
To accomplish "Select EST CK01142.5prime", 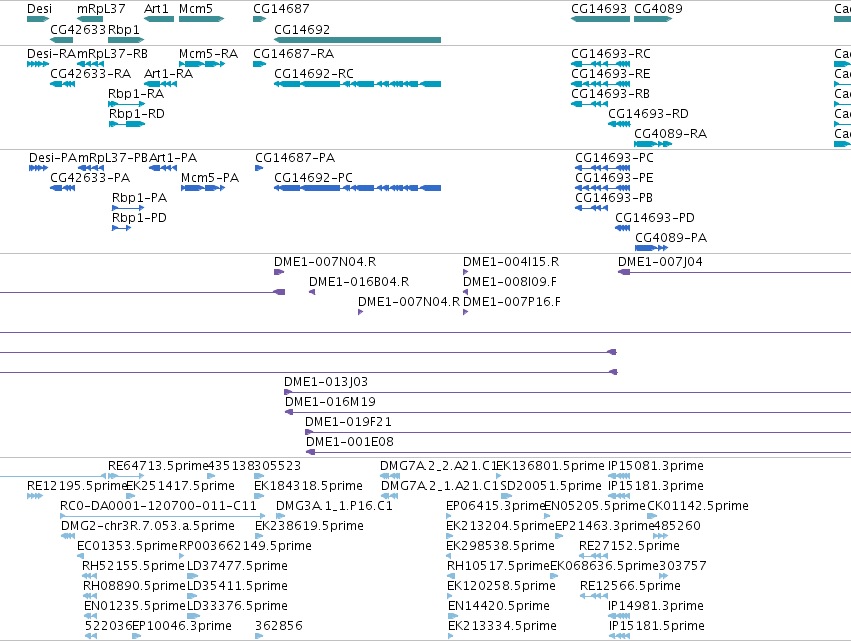I will click(x=652, y=516).
